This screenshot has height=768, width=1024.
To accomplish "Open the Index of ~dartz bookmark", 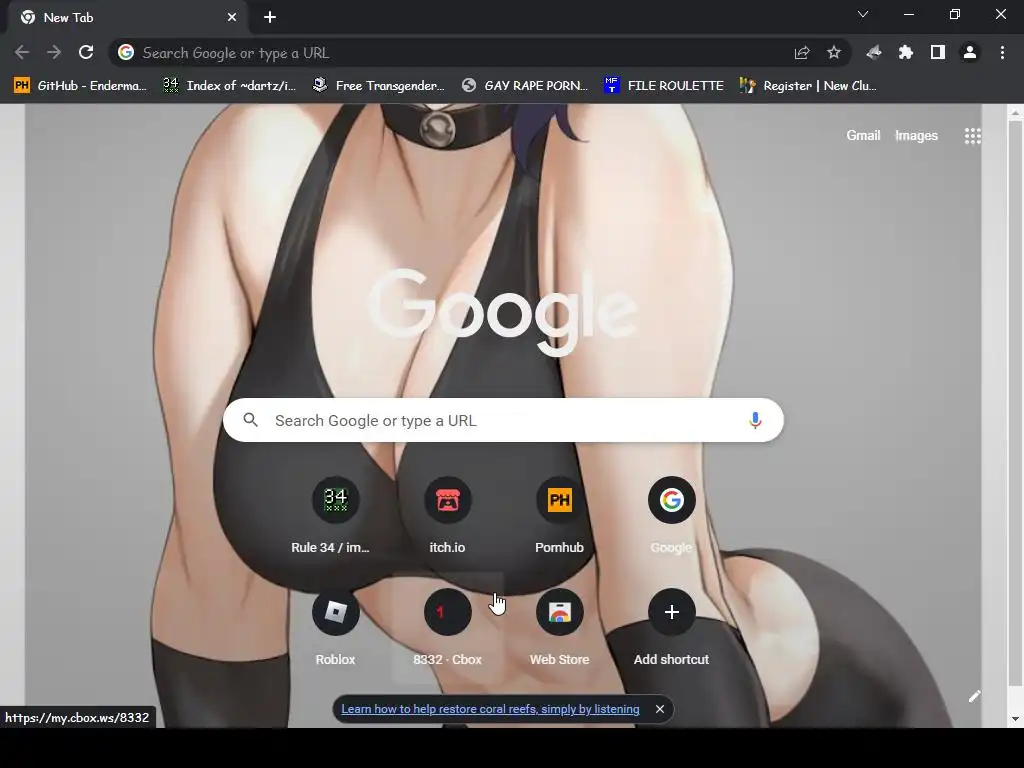I will tap(230, 86).
